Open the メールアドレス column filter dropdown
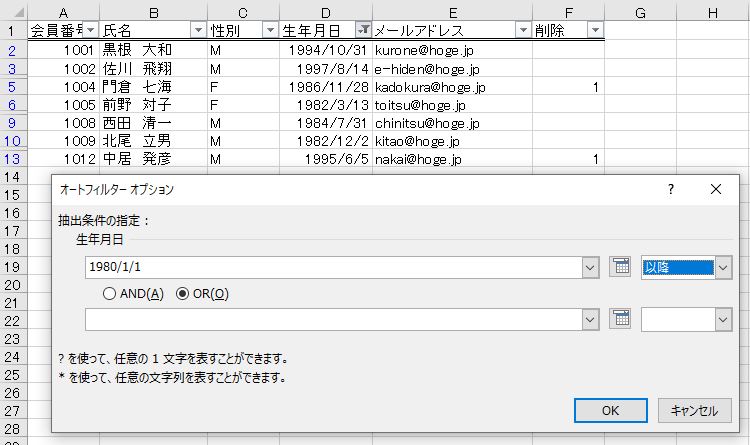Image resolution: width=750 pixels, height=445 pixels. coord(523,30)
